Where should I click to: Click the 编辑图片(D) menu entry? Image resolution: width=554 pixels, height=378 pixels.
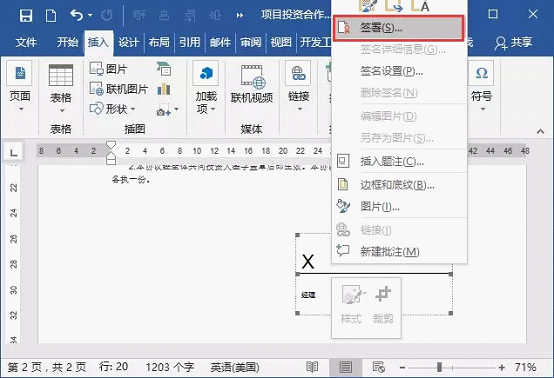pos(399,116)
